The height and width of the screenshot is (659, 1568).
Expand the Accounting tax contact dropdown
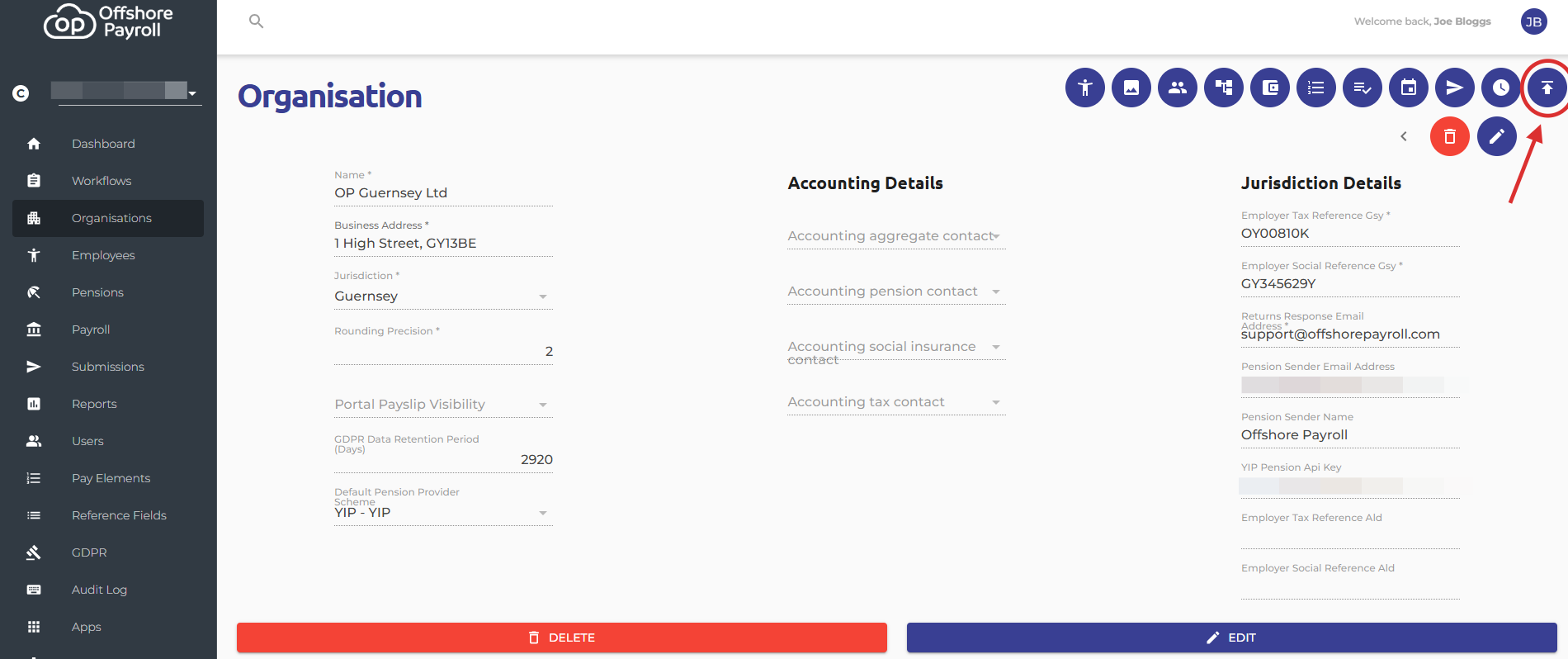click(896, 402)
